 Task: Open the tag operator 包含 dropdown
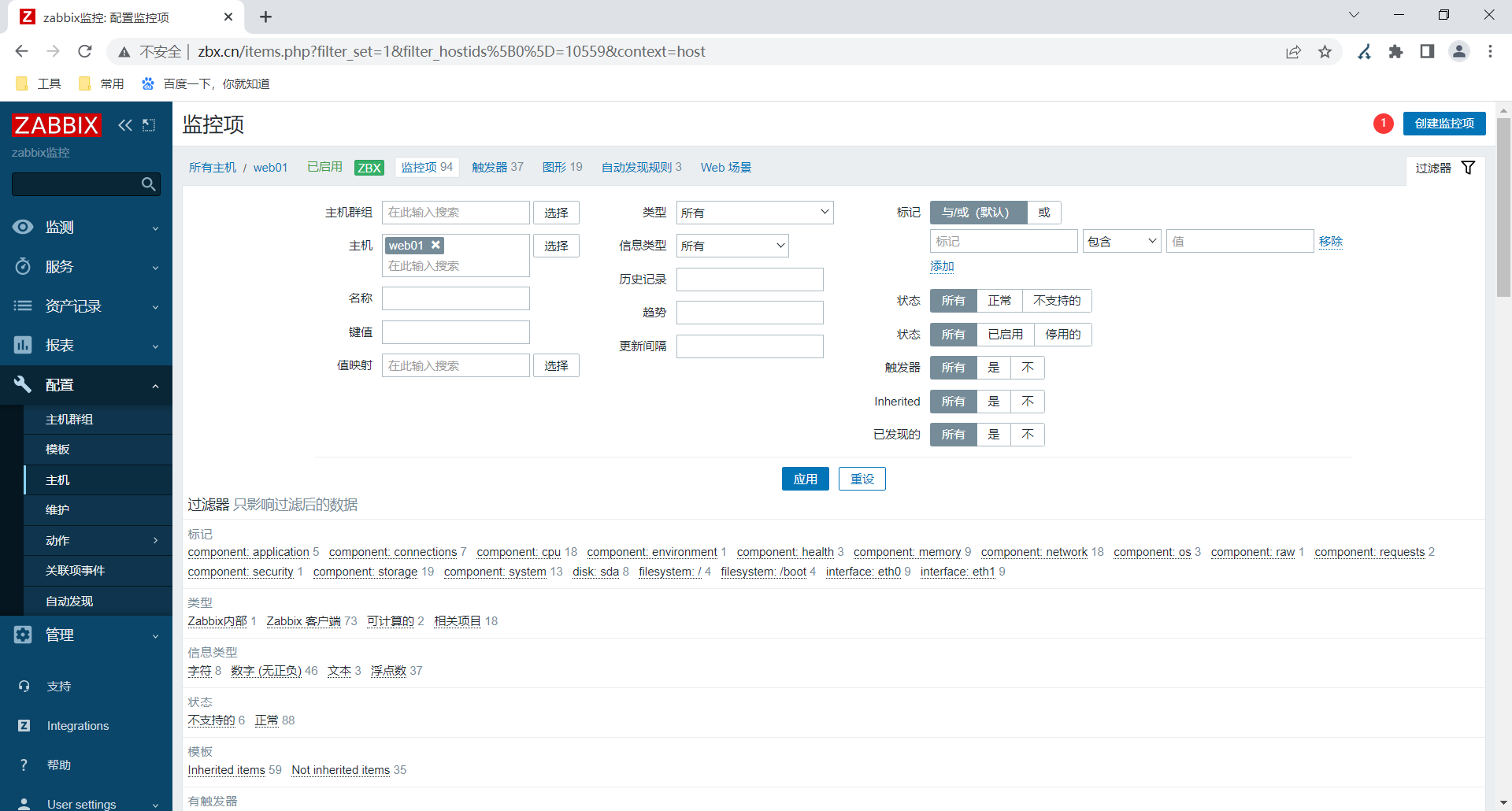[x=1122, y=241]
